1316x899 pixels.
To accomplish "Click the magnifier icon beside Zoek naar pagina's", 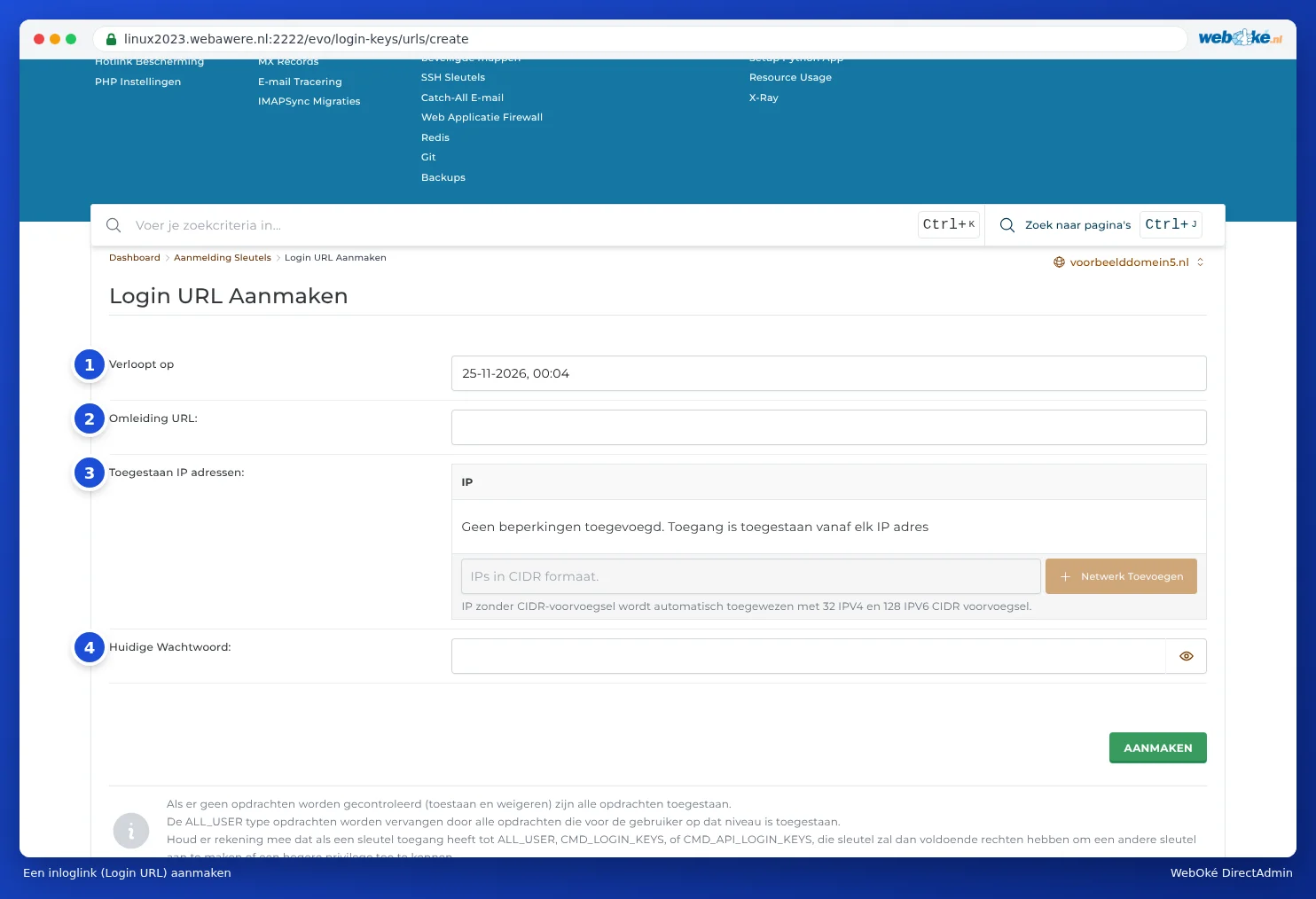I will click(1007, 225).
